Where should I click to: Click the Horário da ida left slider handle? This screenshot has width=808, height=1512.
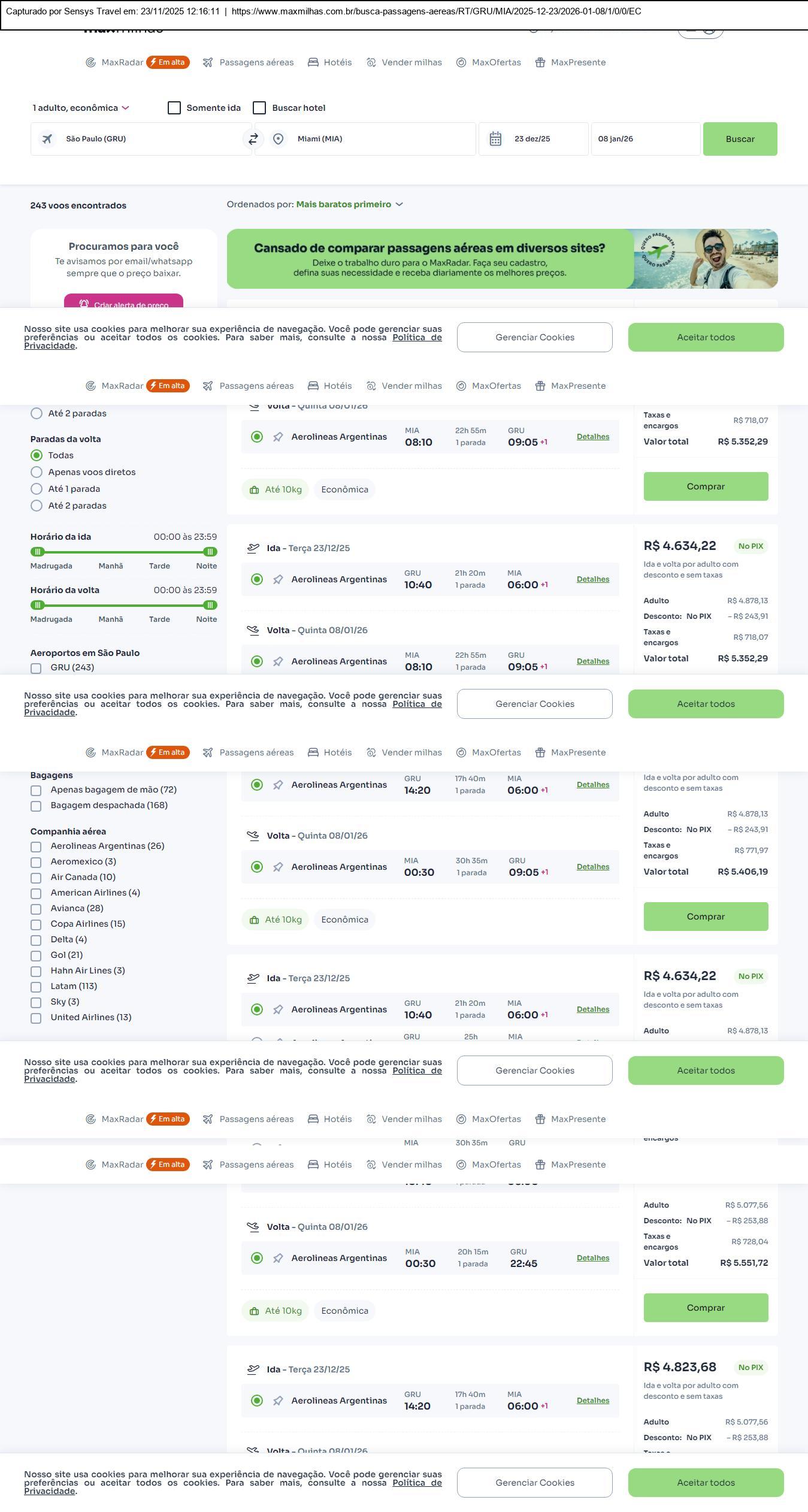[38, 552]
